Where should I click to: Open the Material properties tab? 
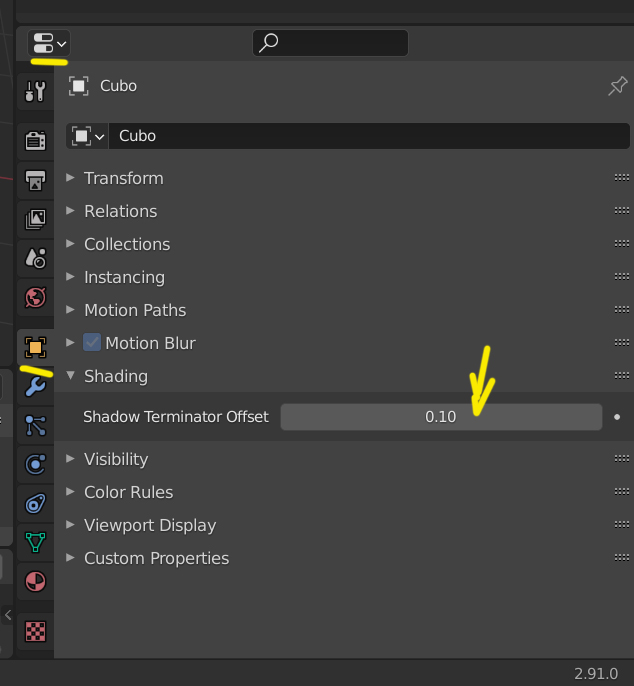pos(36,581)
